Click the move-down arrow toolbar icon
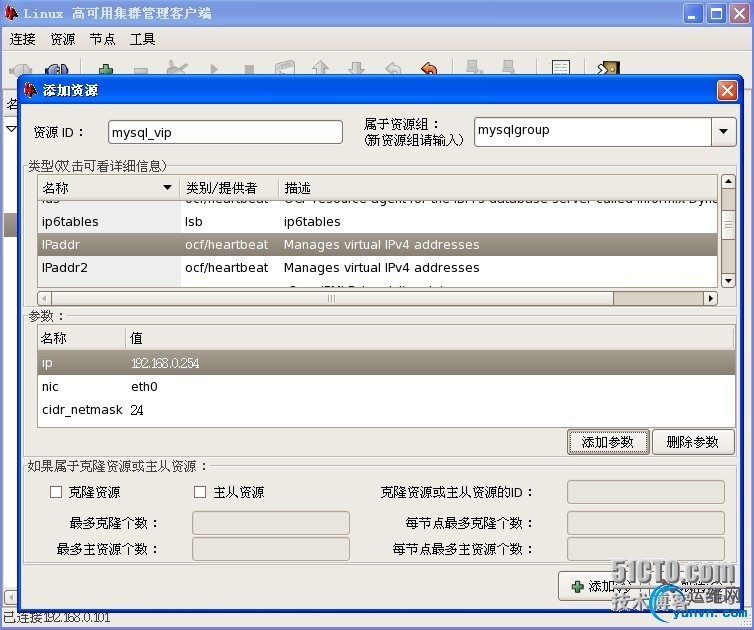The height and width of the screenshot is (630, 754). 356,68
